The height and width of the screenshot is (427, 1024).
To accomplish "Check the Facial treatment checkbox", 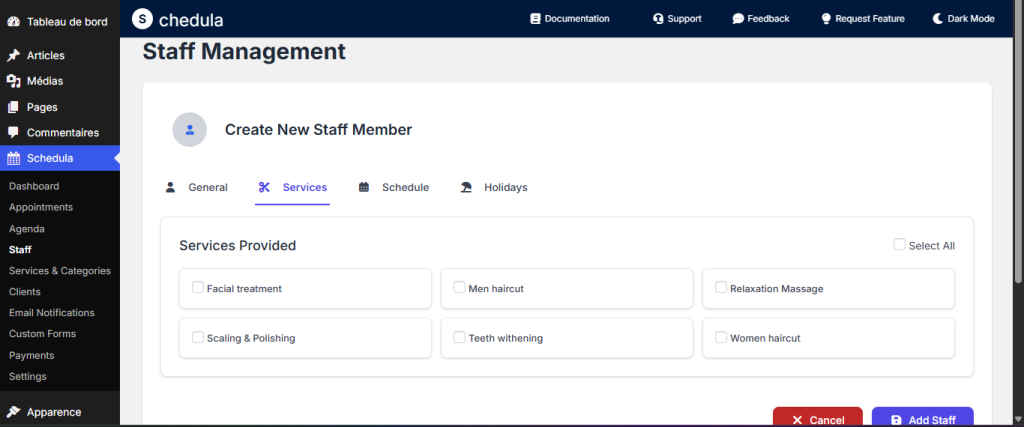I will click(198, 288).
